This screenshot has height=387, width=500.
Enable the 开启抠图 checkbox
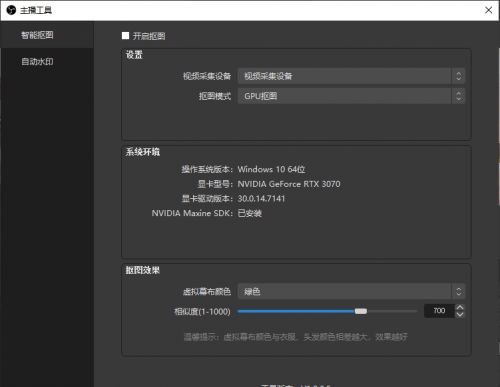[x=125, y=36]
